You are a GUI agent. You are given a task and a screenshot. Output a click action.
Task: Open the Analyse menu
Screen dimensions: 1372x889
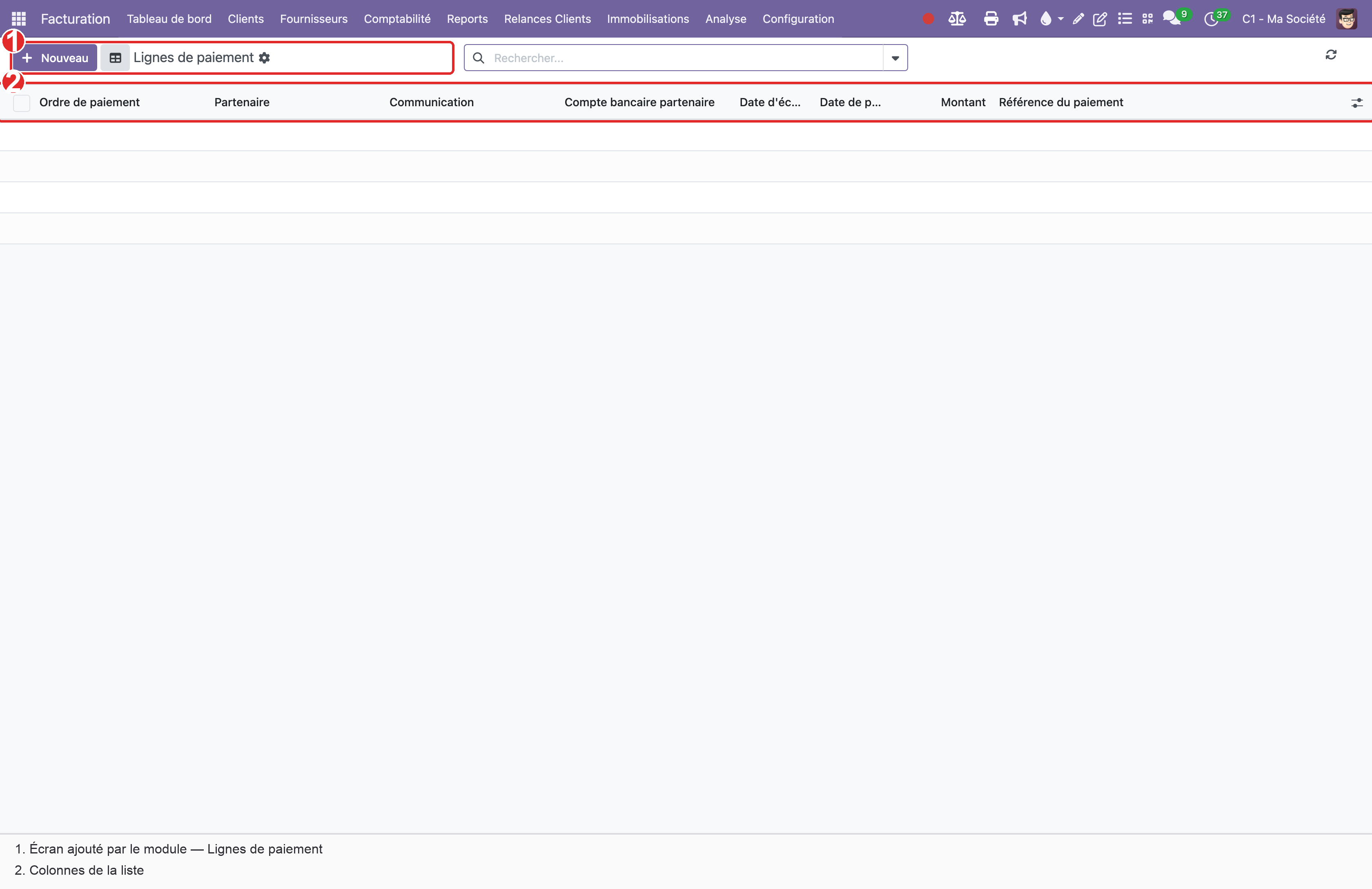pyautogui.click(x=726, y=19)
